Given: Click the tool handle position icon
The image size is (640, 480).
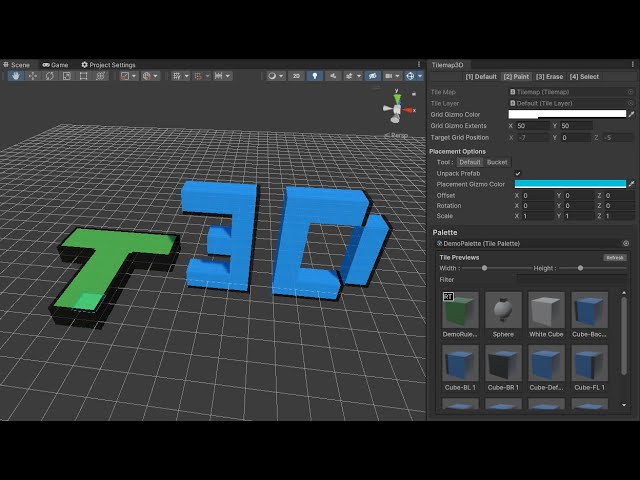Looking at the screenshot, I should point(125,76).
